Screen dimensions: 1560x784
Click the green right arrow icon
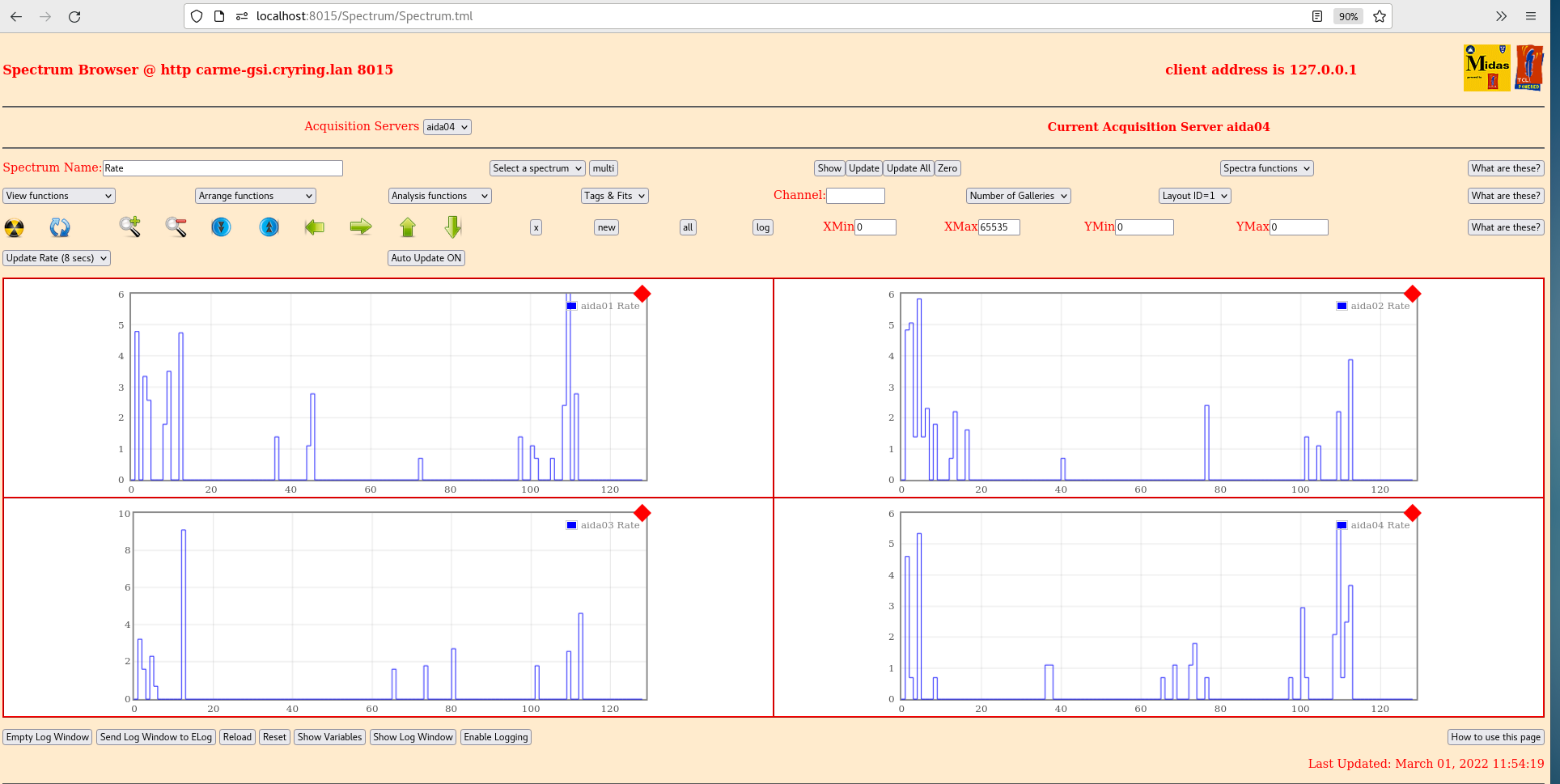(x=361, y=227)
